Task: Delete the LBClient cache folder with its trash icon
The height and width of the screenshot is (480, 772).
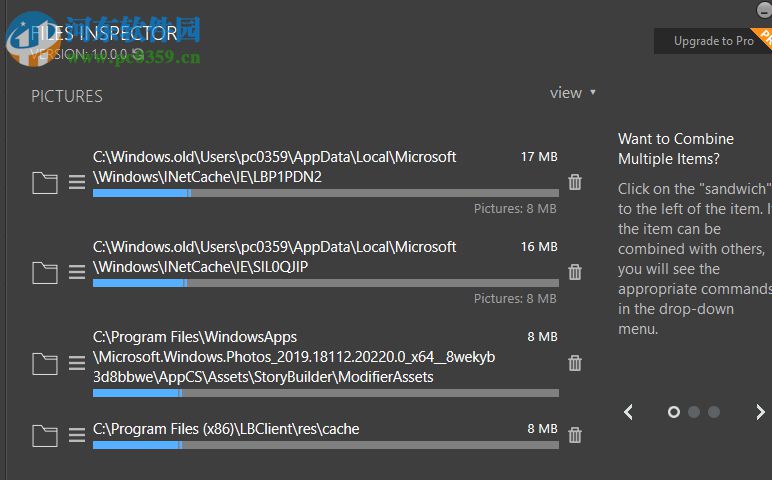Action: pyautogui.click(x=575, y=435)
